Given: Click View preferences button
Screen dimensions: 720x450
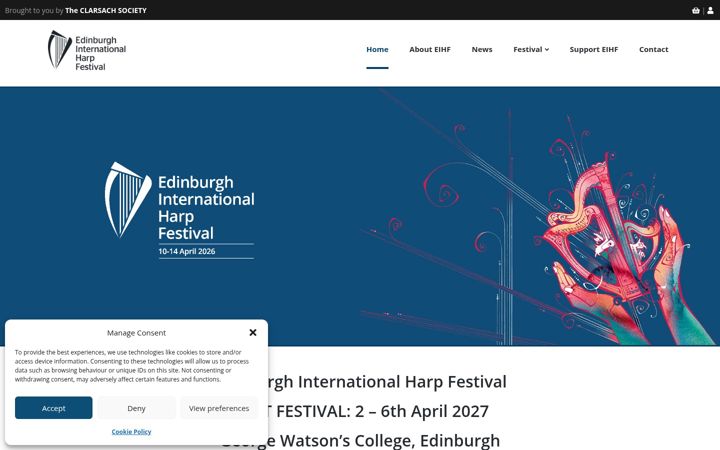Looking at the screenshot, I should coord(219,408).
